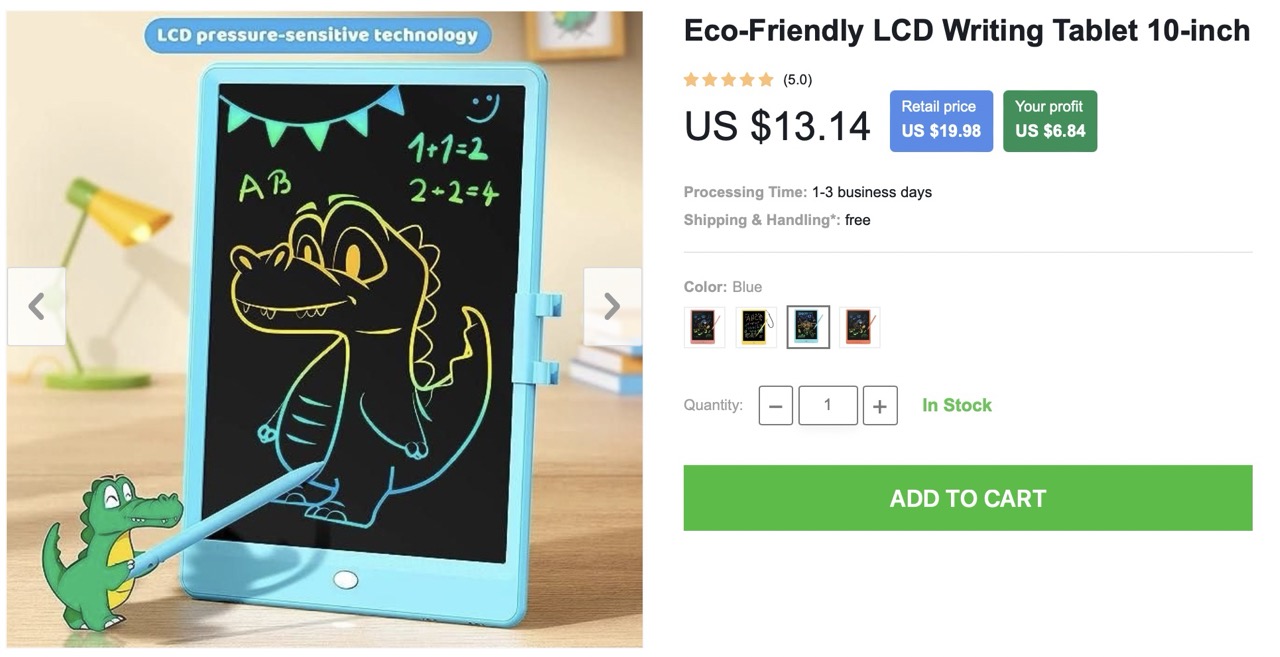Screen dimensions: 1280x657
Task: Select the pink tablet color option
Action: [704, 327]
